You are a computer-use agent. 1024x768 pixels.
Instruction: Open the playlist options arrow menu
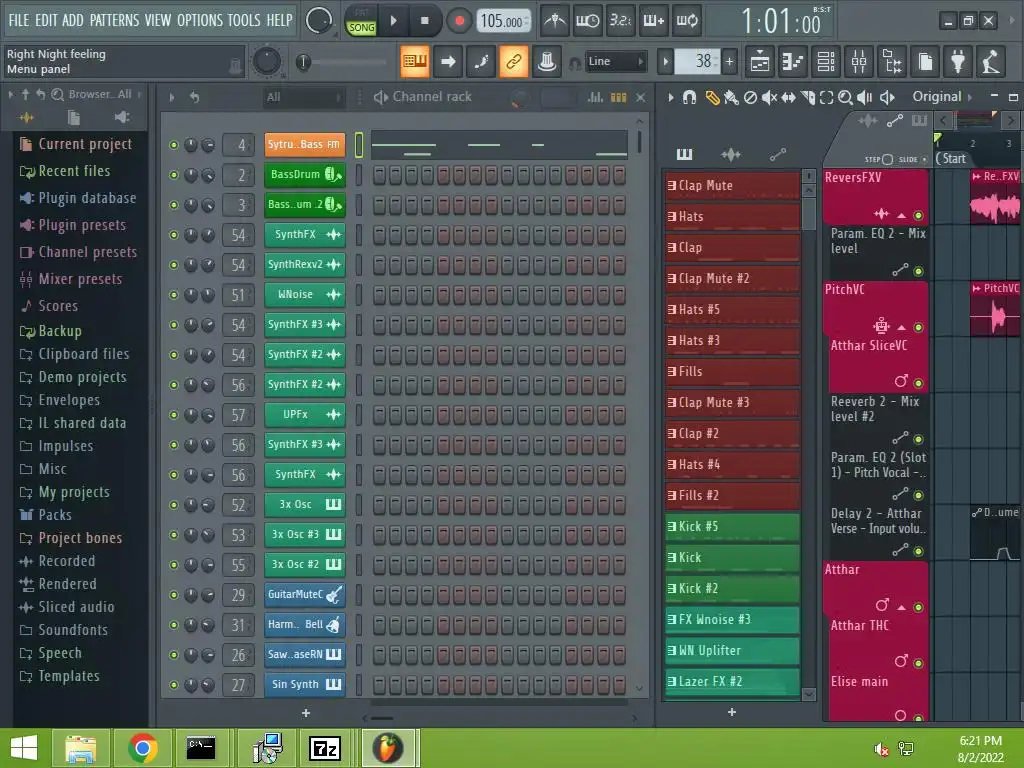[x=670, y=97]
